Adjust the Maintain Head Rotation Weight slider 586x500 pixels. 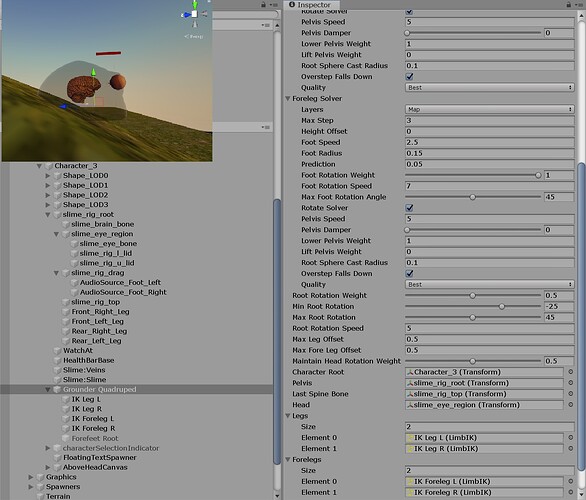tap(473, 361)
